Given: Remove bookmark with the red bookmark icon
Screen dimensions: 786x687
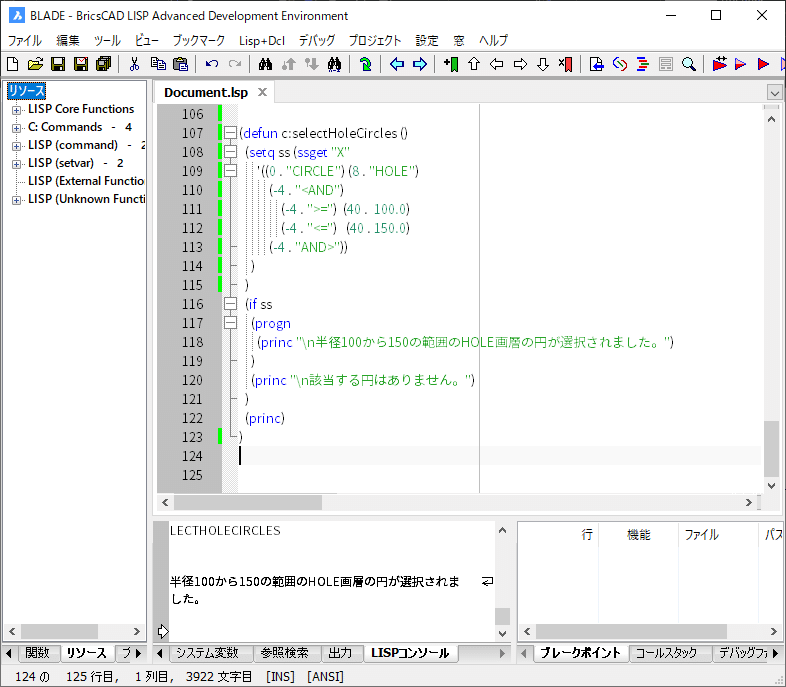Looking at the screenshot, I should pos(566,64).
